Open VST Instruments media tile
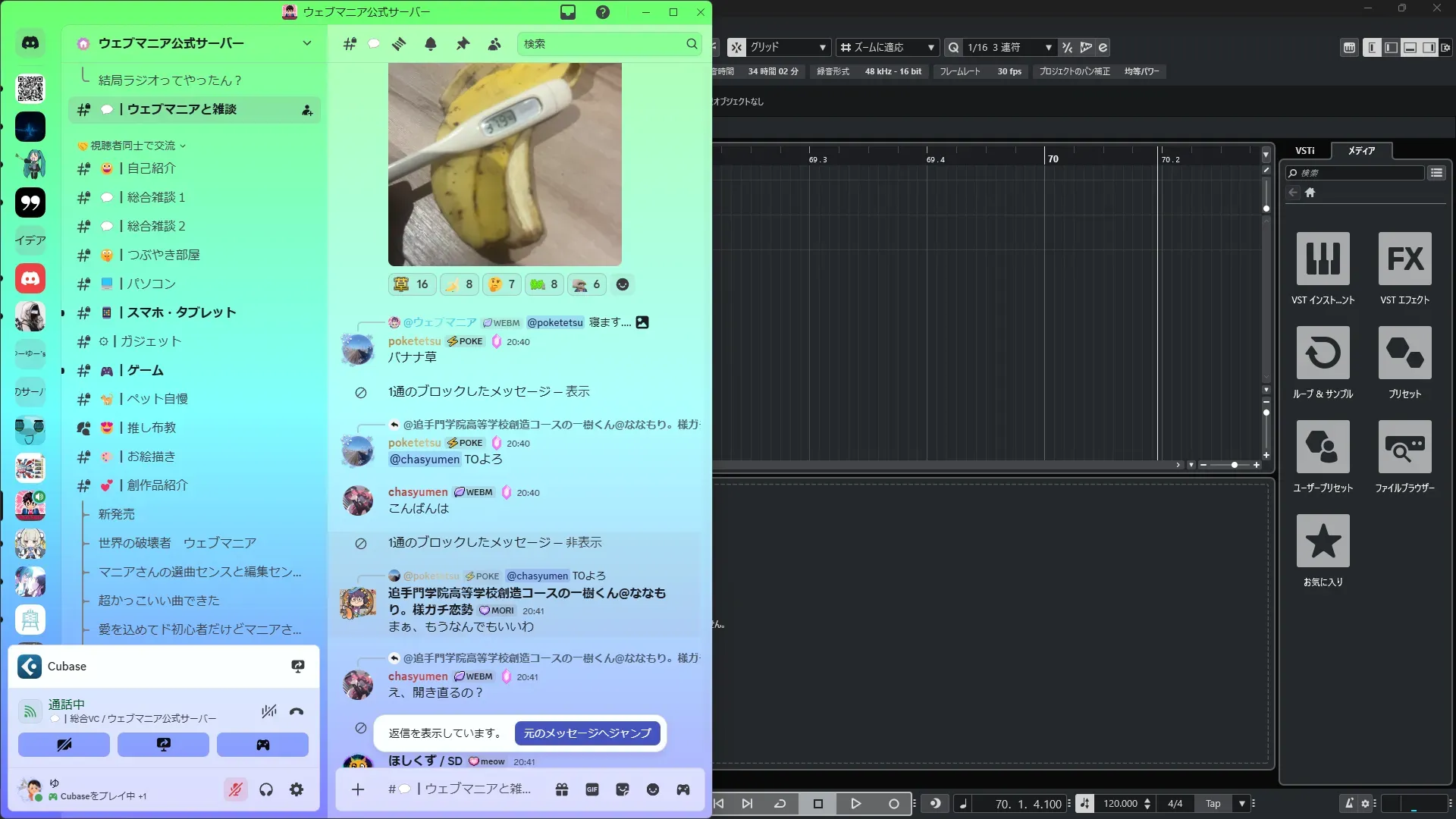 [1323, 259]
